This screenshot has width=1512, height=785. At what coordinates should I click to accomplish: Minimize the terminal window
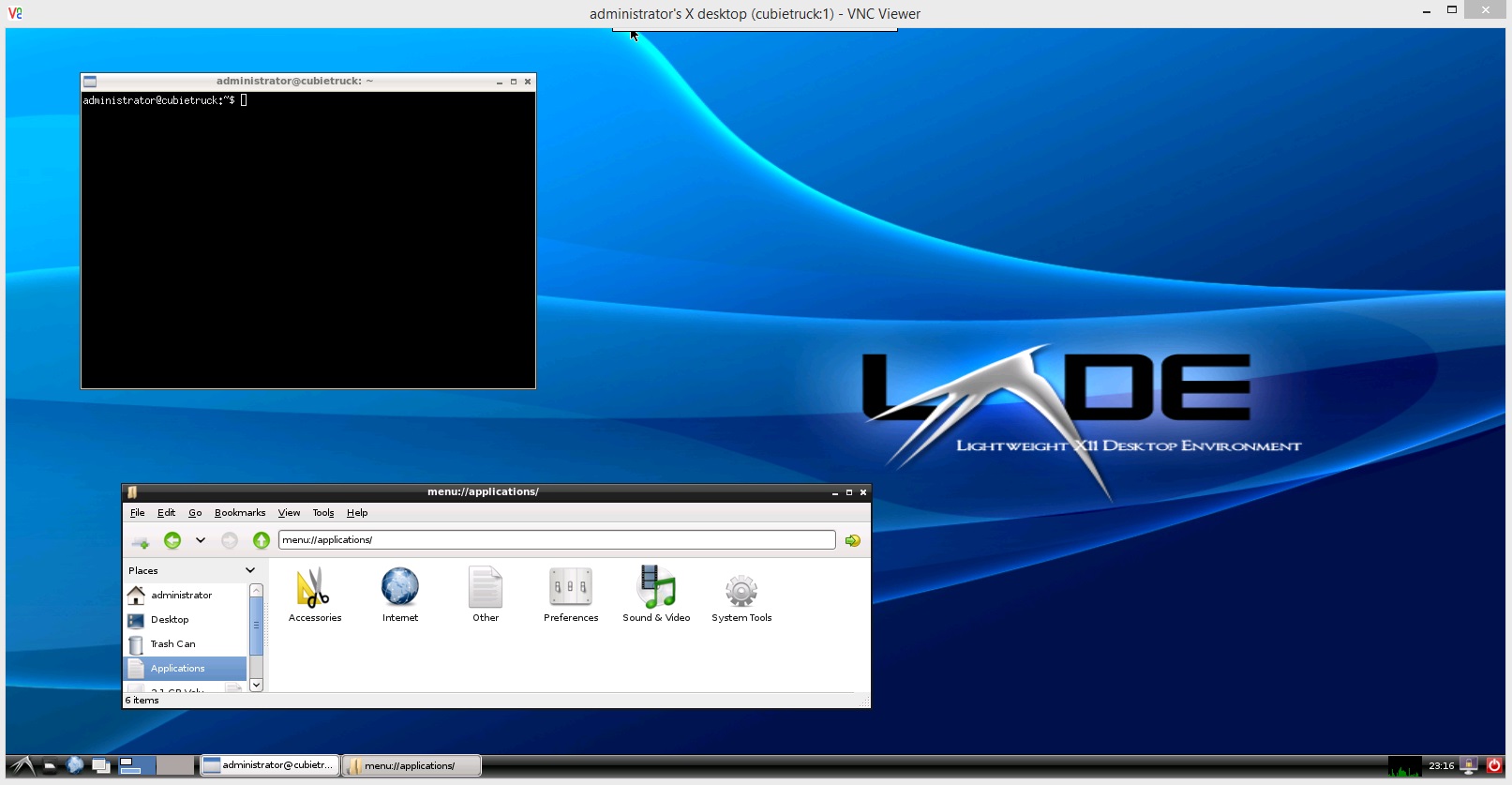pos(500,82)
